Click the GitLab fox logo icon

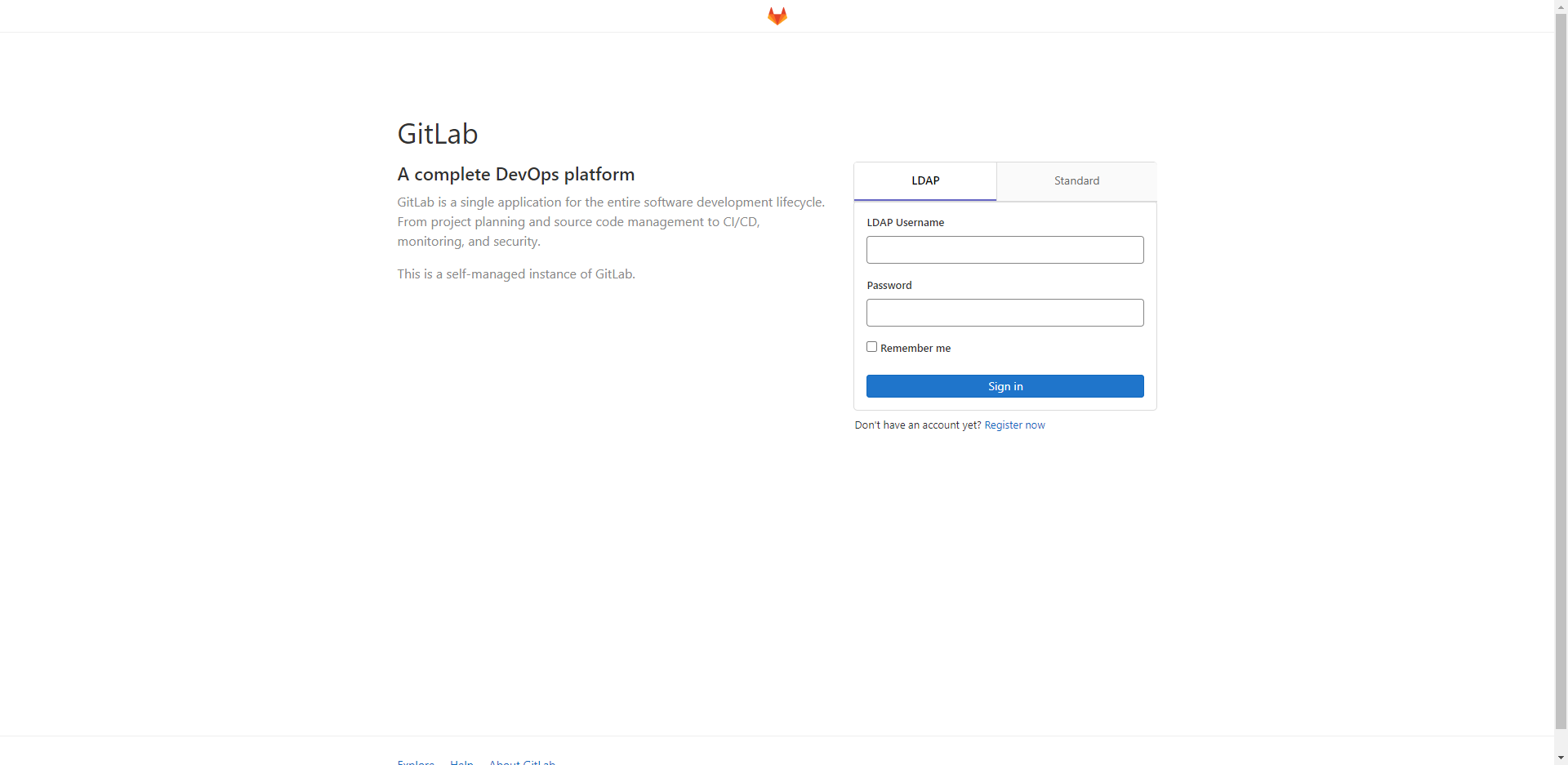click(777, 16)
